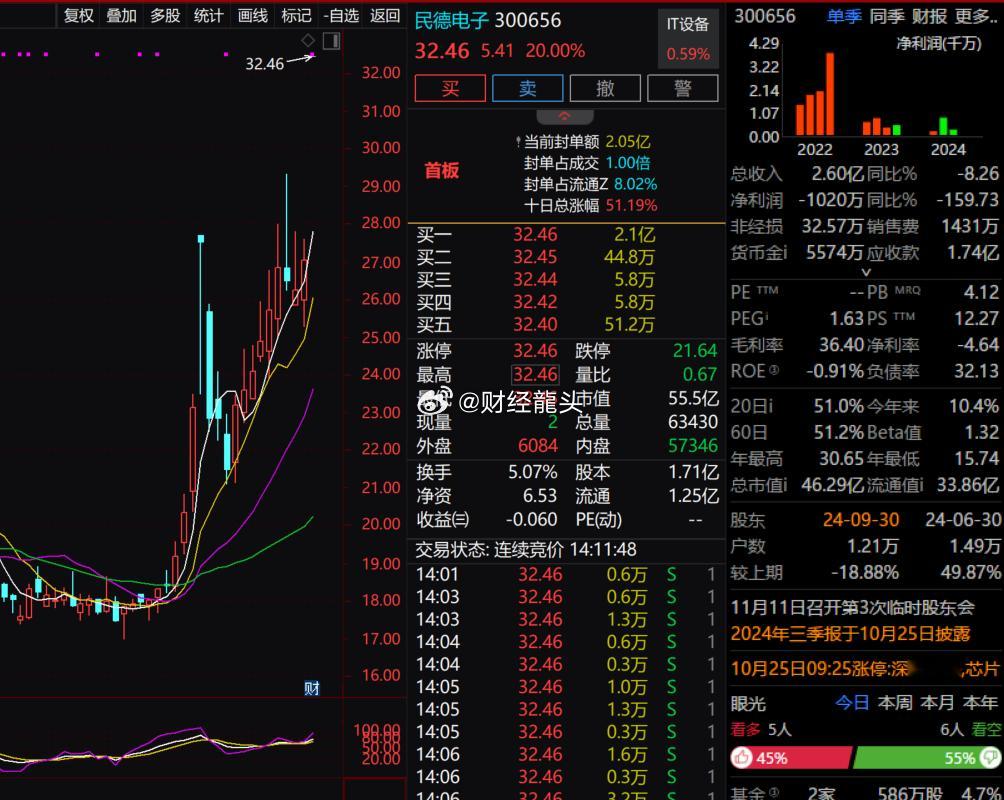
Task: Click 返回 to go back
Action: point(385,15)
